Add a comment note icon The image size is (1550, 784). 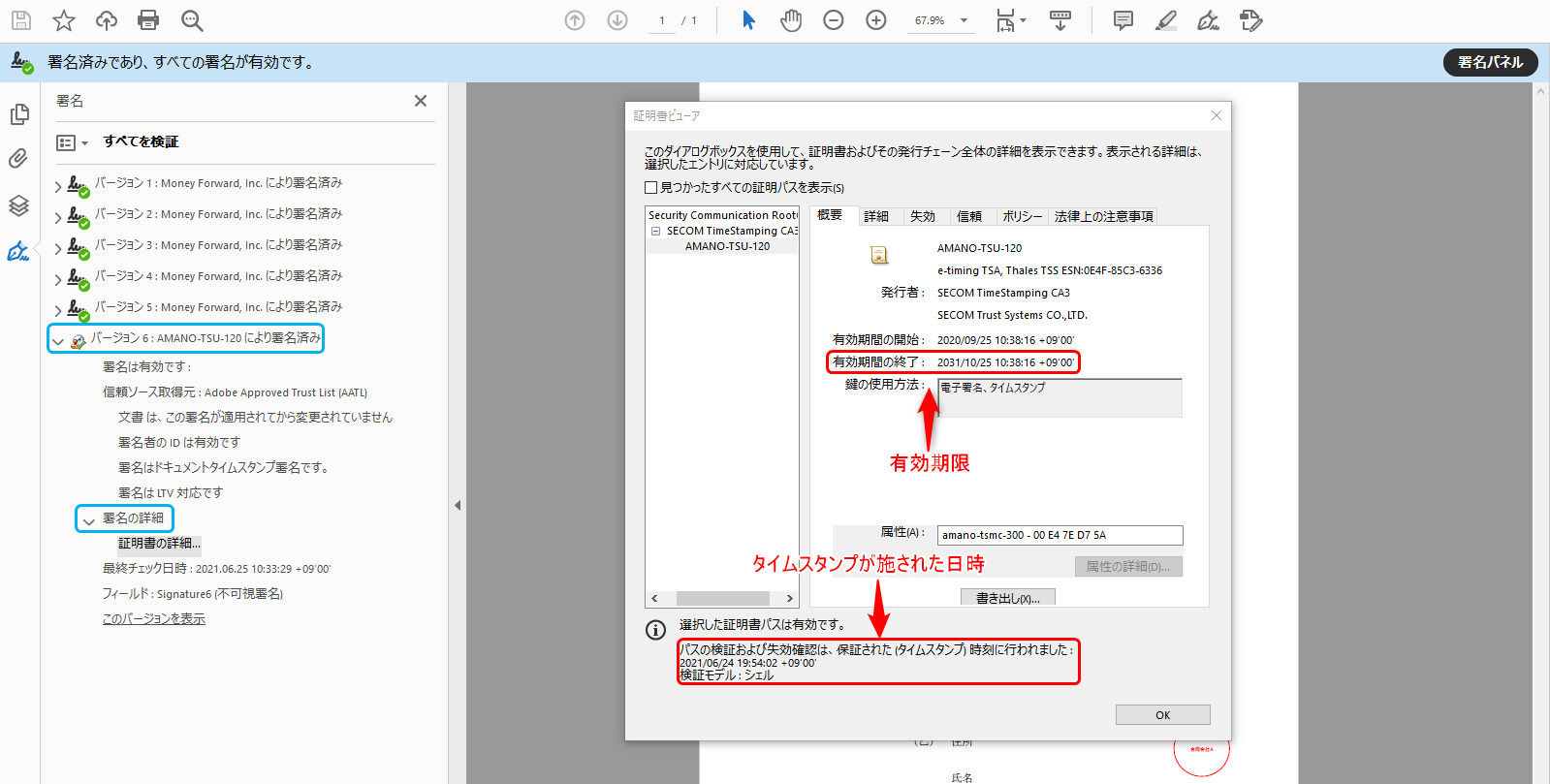pos(1123,20)
